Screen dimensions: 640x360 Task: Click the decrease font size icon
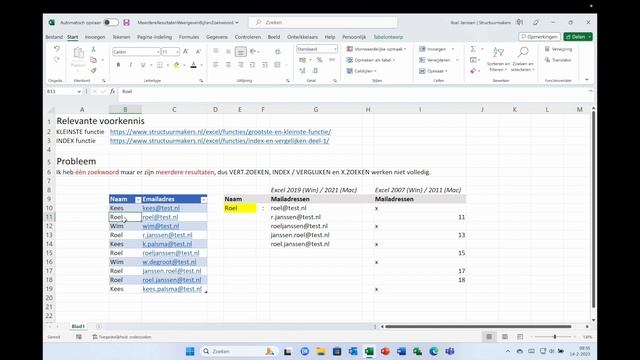198,51
